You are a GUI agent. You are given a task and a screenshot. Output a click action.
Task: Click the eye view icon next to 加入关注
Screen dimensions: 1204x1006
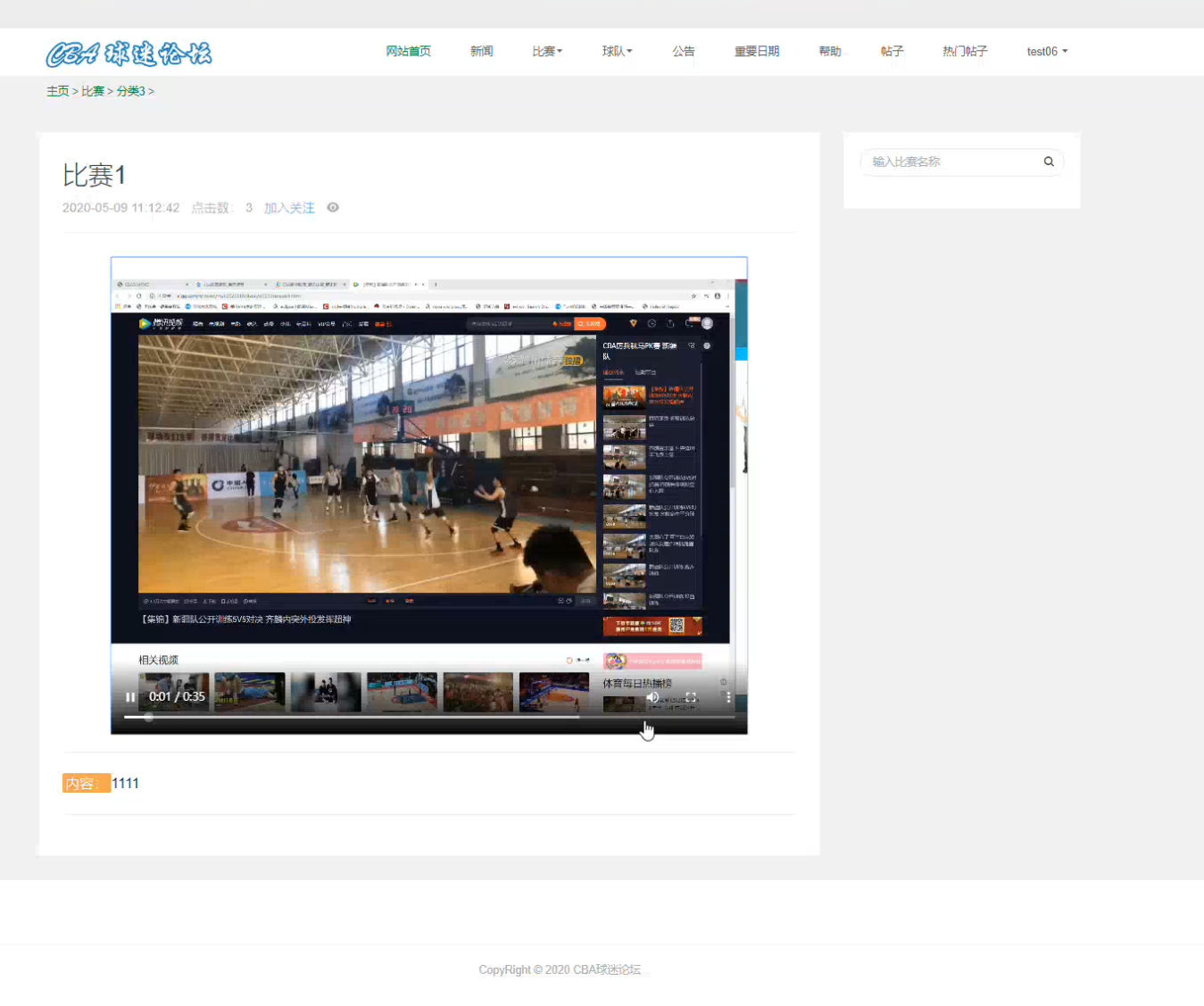pos(332,207)
